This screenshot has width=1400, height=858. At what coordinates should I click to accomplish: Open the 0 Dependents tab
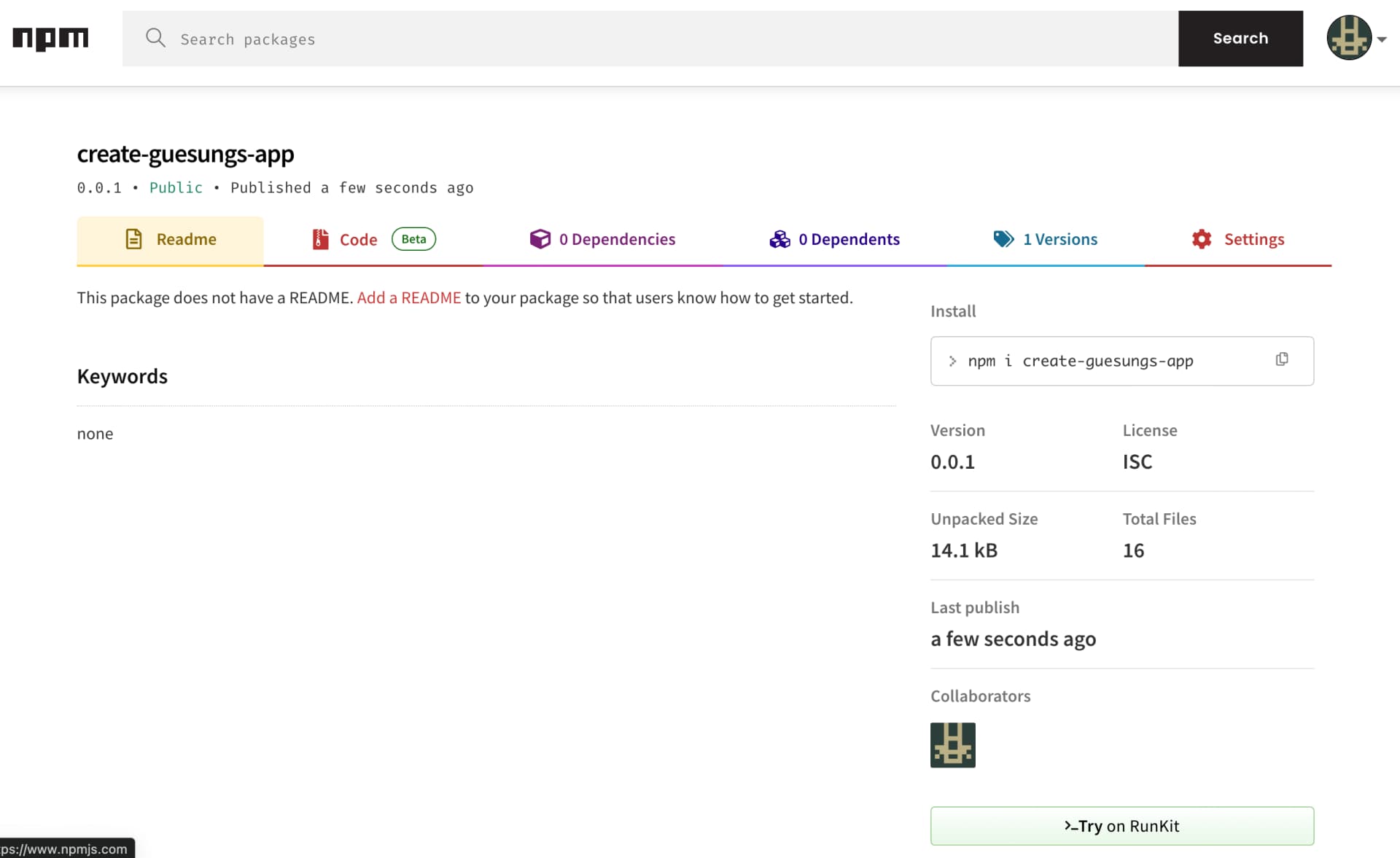tap(834, 240)
